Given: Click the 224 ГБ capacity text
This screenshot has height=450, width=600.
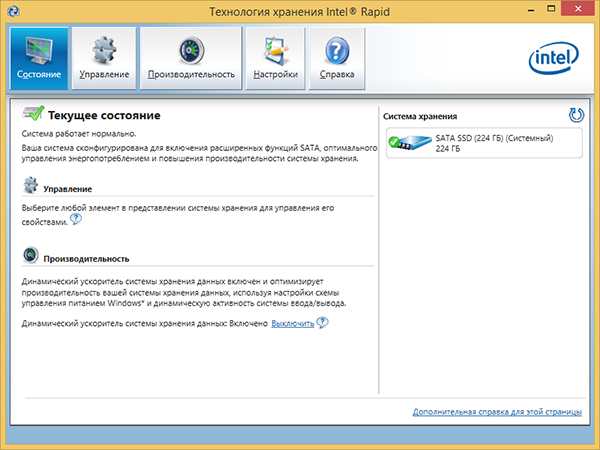Looking at the screenshot, I should click(447, 148).
